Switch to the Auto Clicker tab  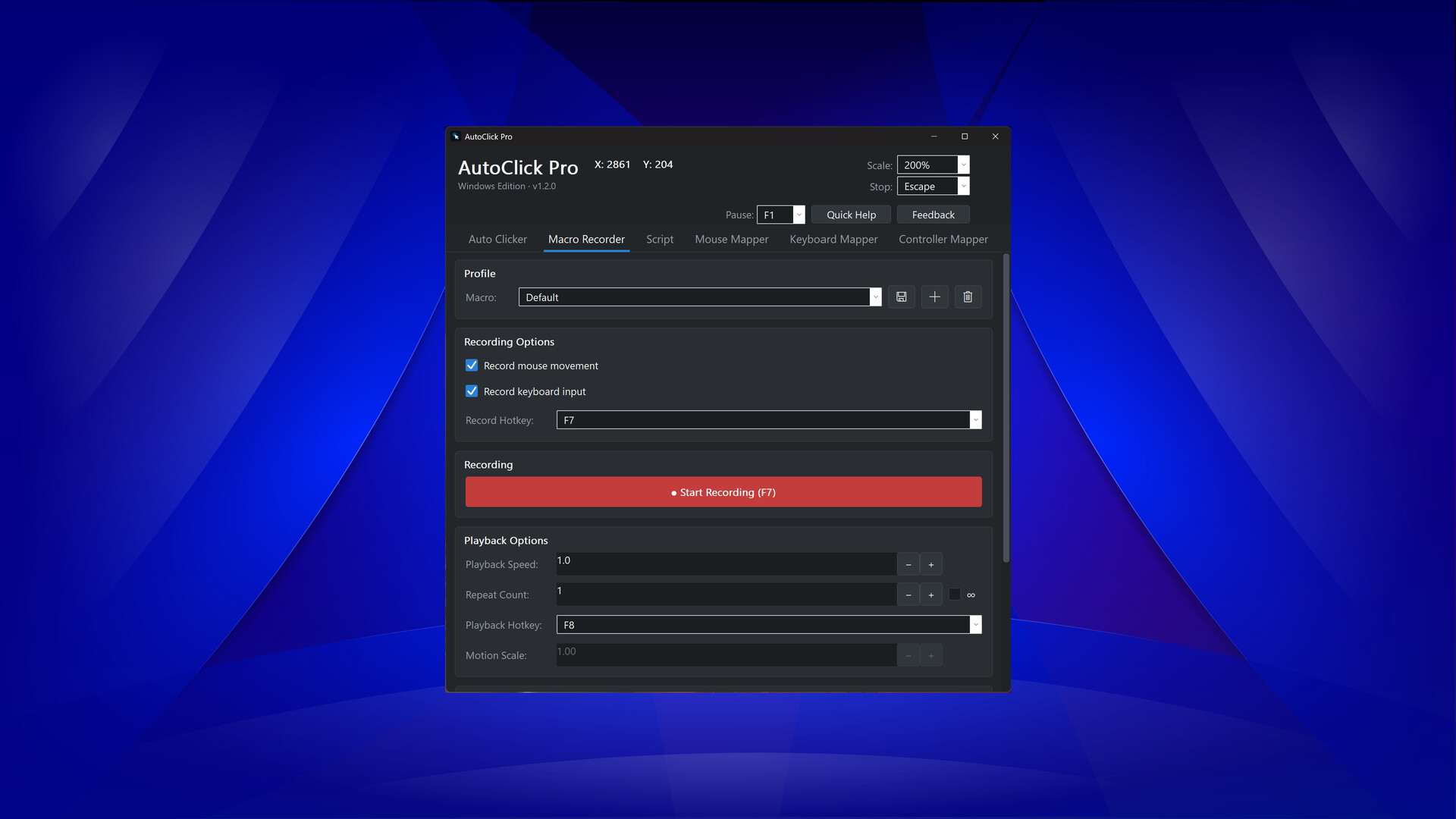tap(497, 240)
